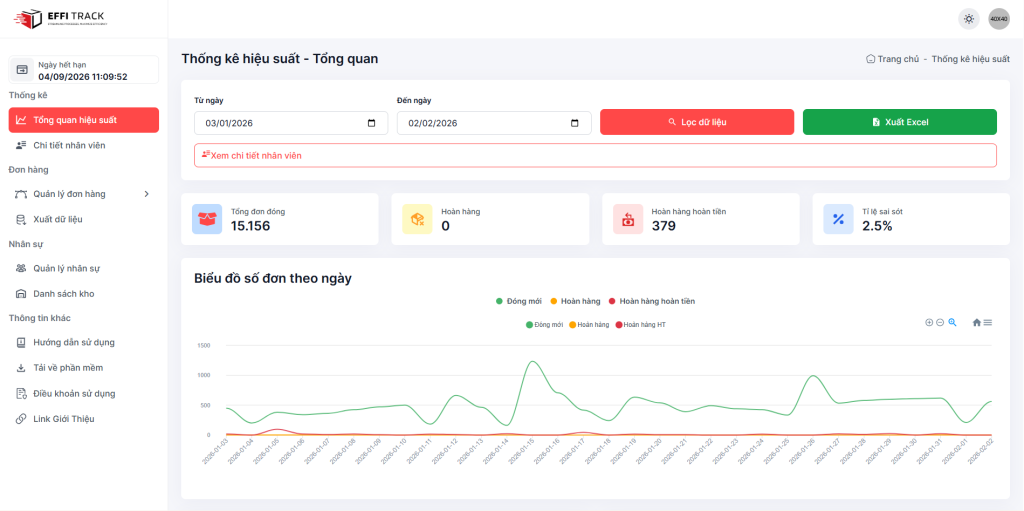Click the Tỉ lệ sai sót percent icon
Image resolution: width=1024 pixels, height=511 pixels.
(x=838, y=219)
